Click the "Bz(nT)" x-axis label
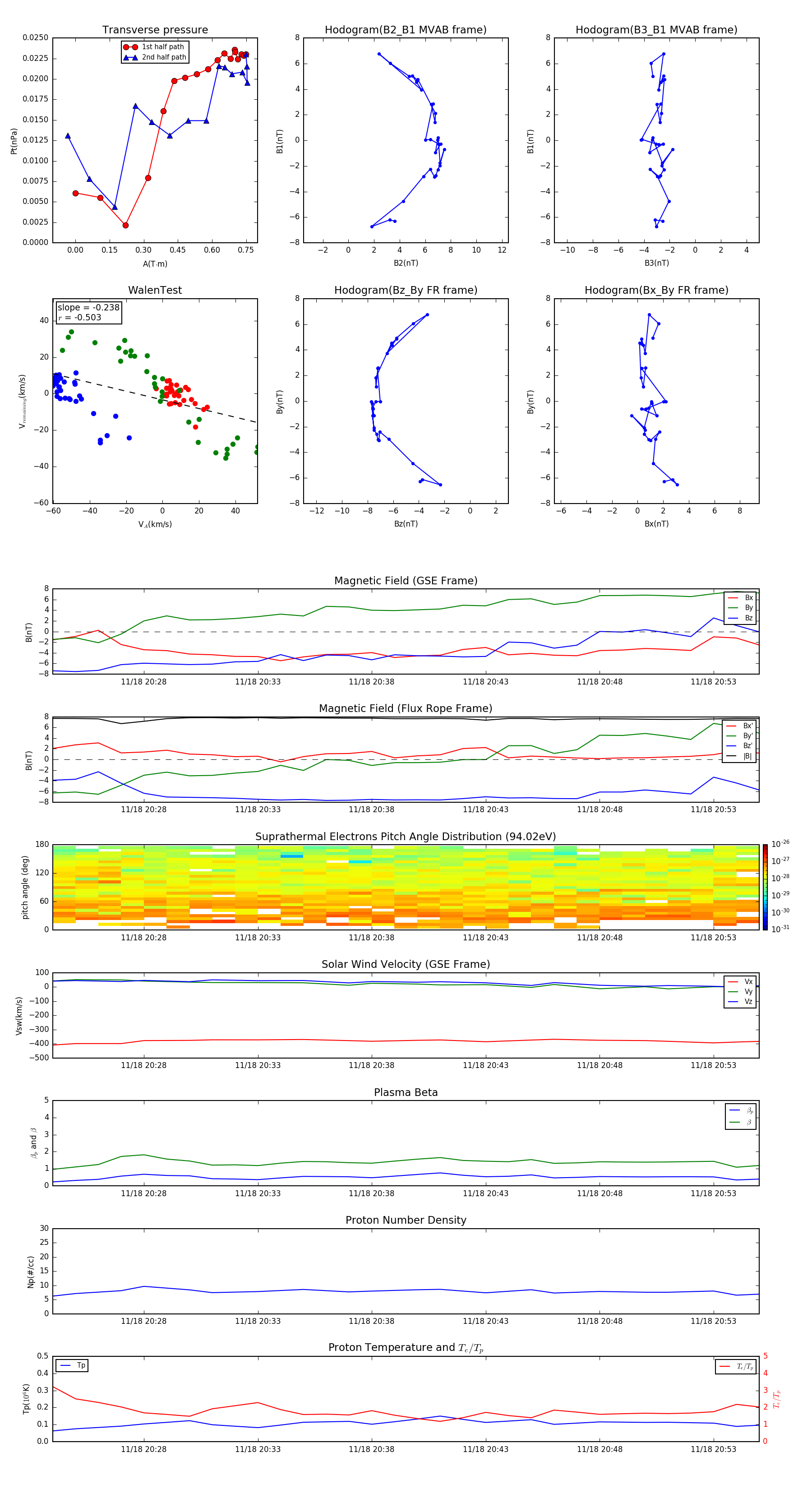The height and width of the screenshot is (1489, 812). coord(406,524)
